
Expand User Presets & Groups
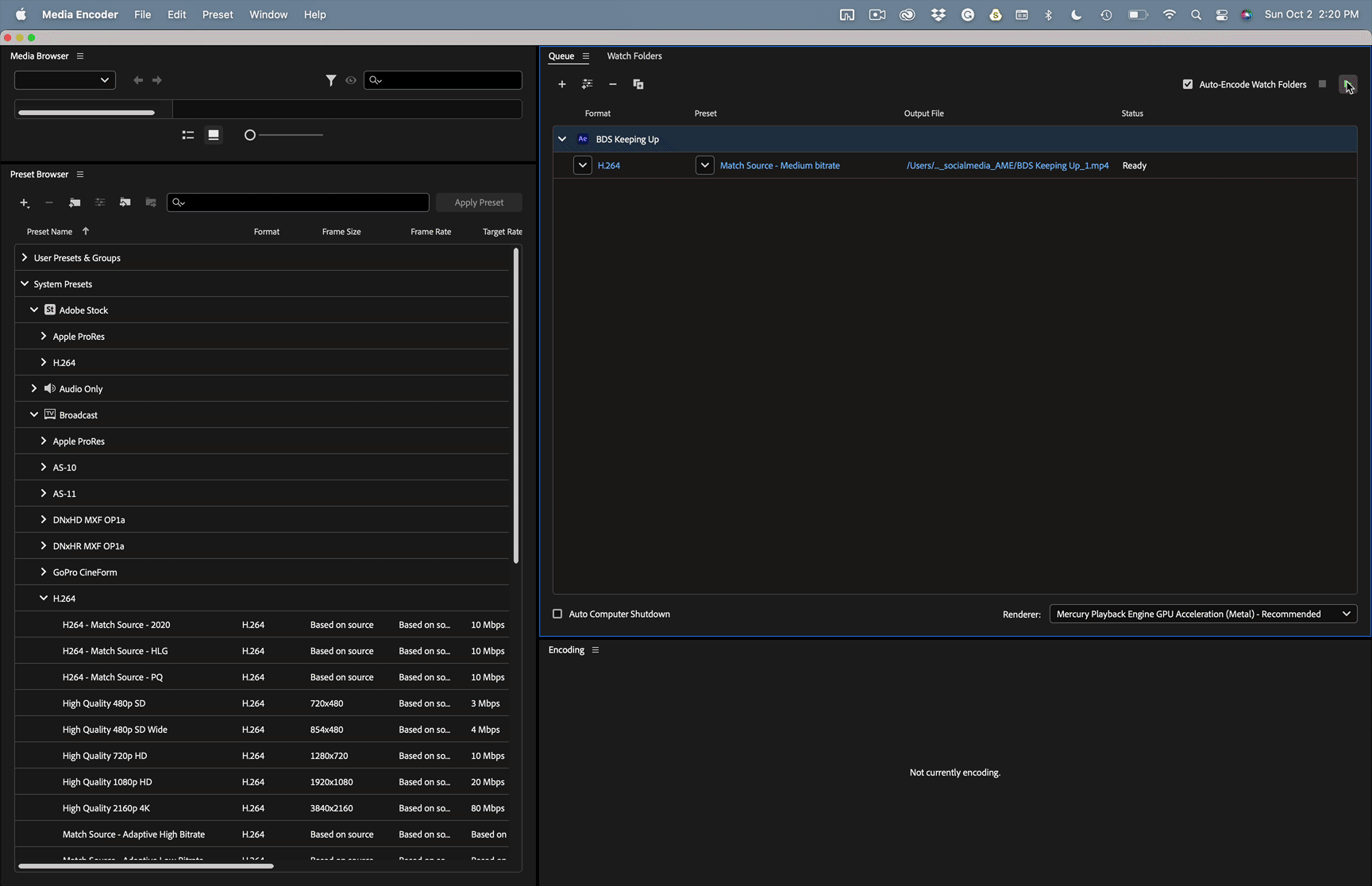point(25,257)
